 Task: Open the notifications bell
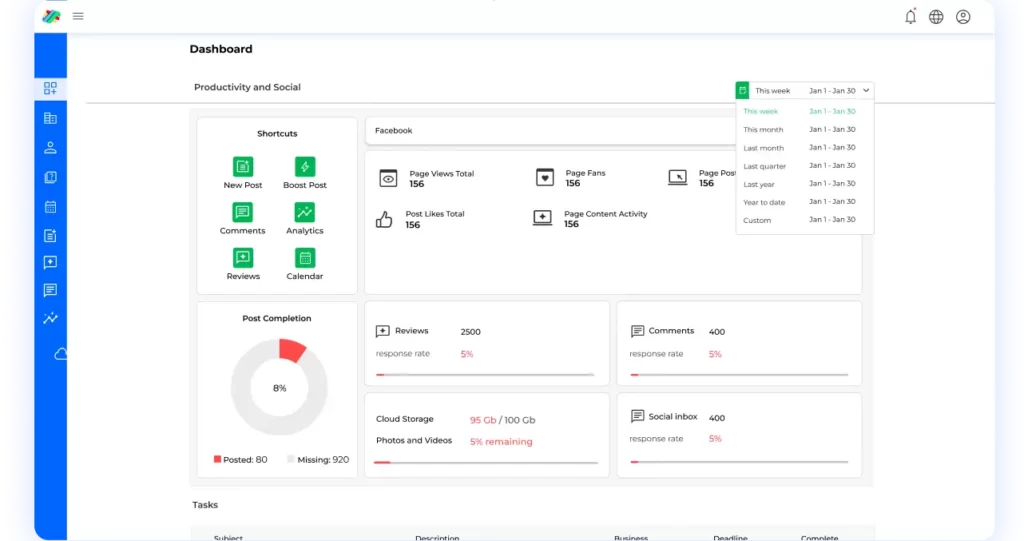tap(910, 17)
